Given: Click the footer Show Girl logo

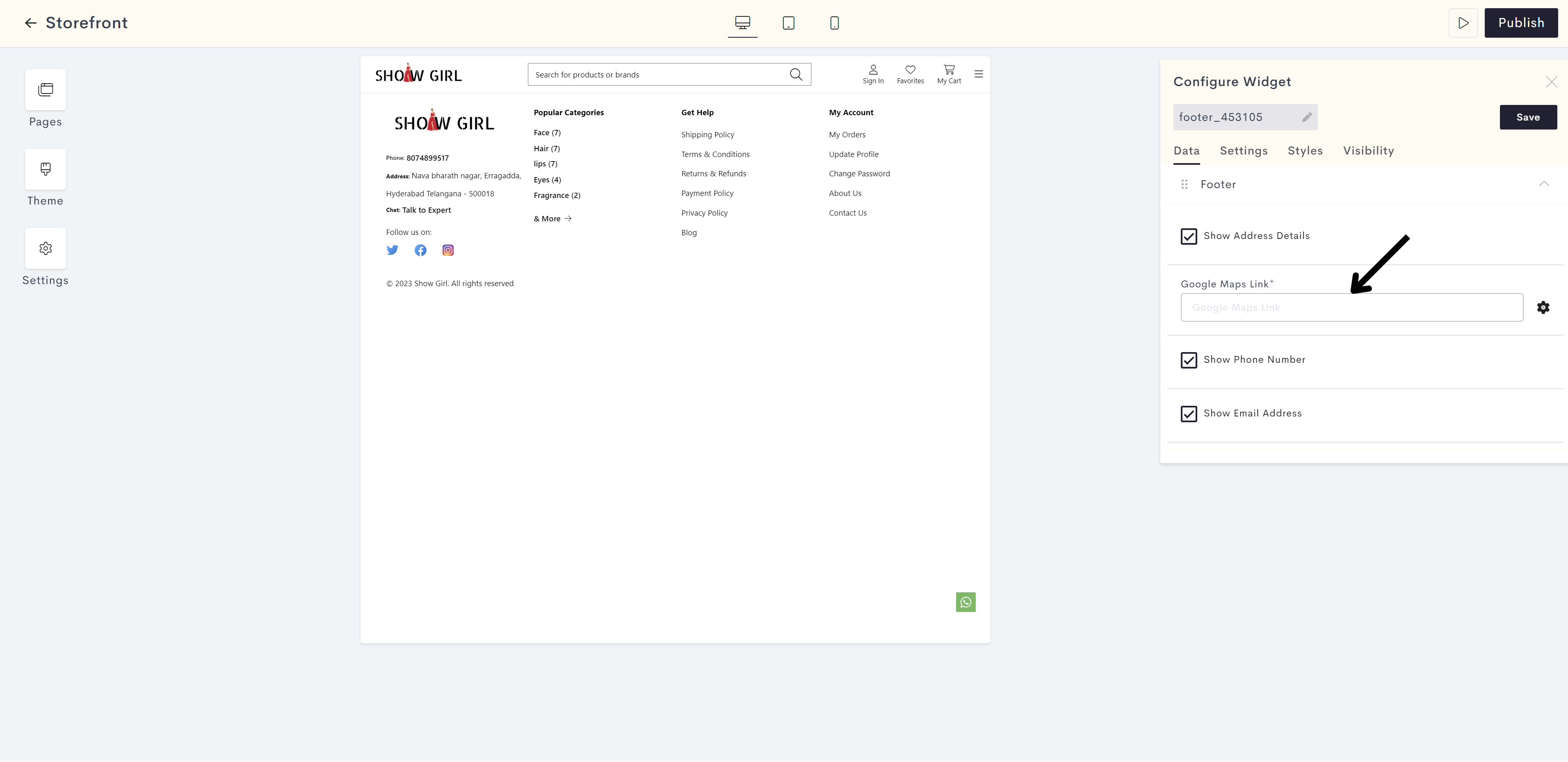Looking at the screenshot, I should pyautogui.click(x=444, y=121).
